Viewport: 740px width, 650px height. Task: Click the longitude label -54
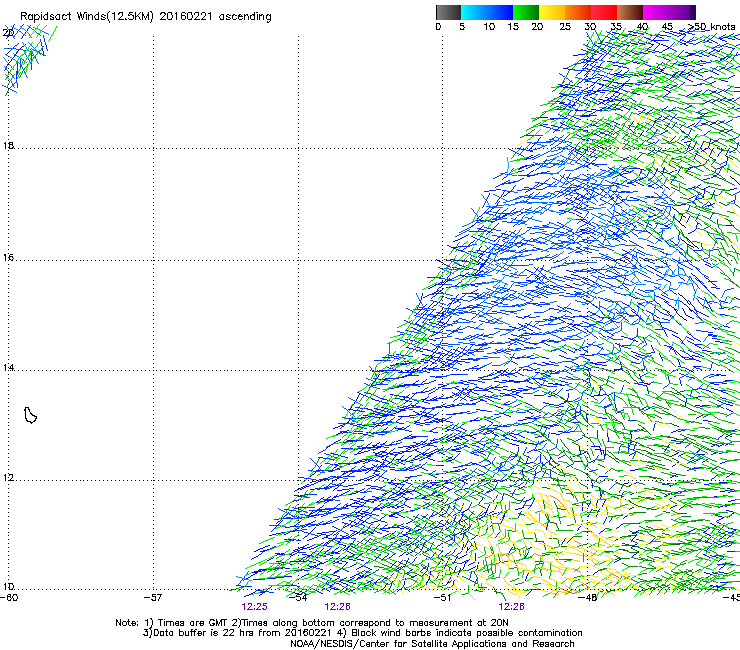(298, 598)
